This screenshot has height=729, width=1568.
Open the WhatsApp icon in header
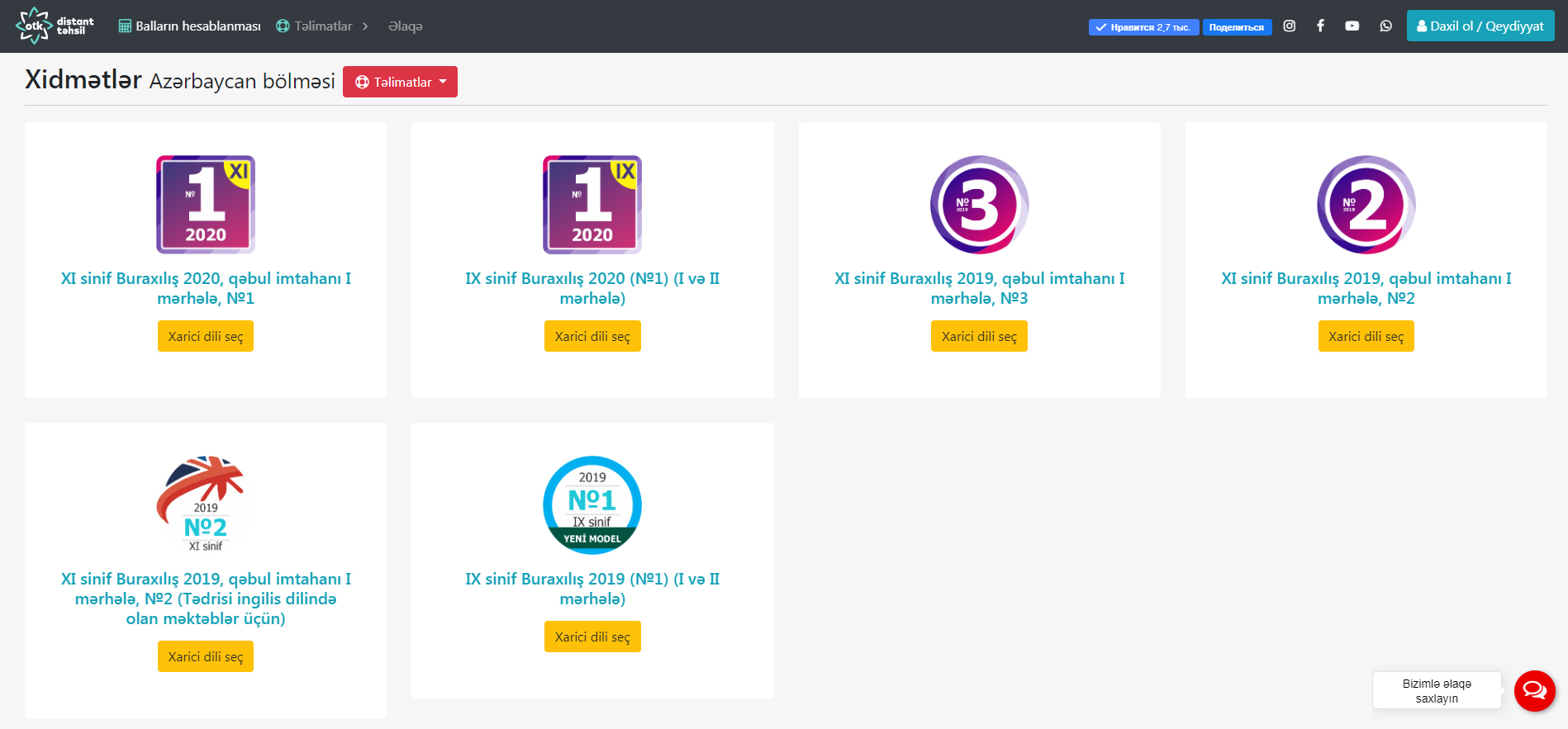1385,26
